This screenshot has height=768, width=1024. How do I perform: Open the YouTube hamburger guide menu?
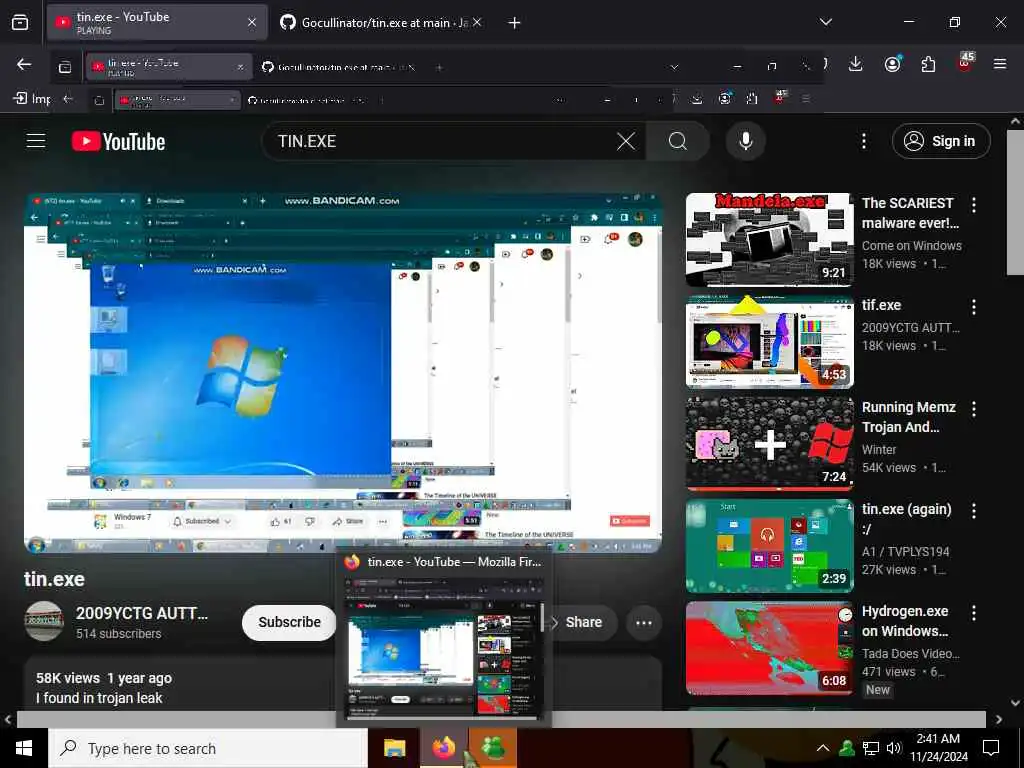[36, 141]
